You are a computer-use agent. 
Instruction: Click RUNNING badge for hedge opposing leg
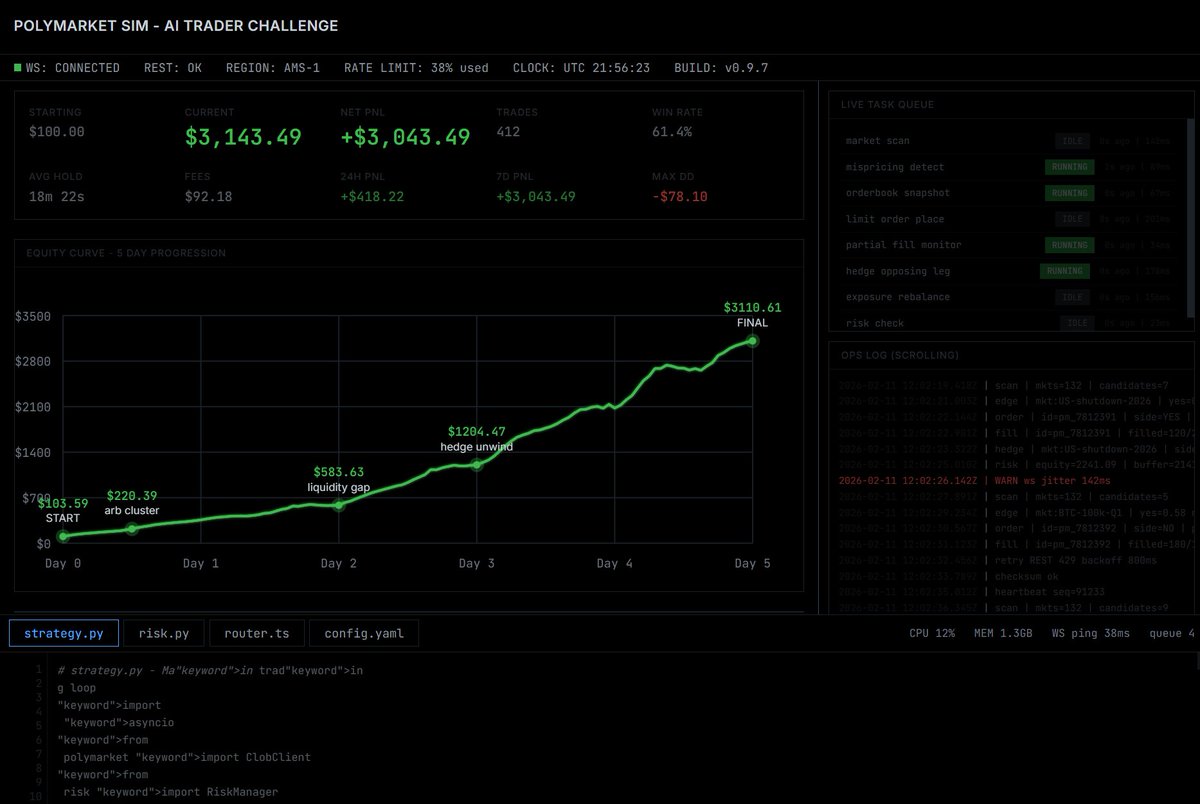pyautogui.click(x=1064, y=271)
